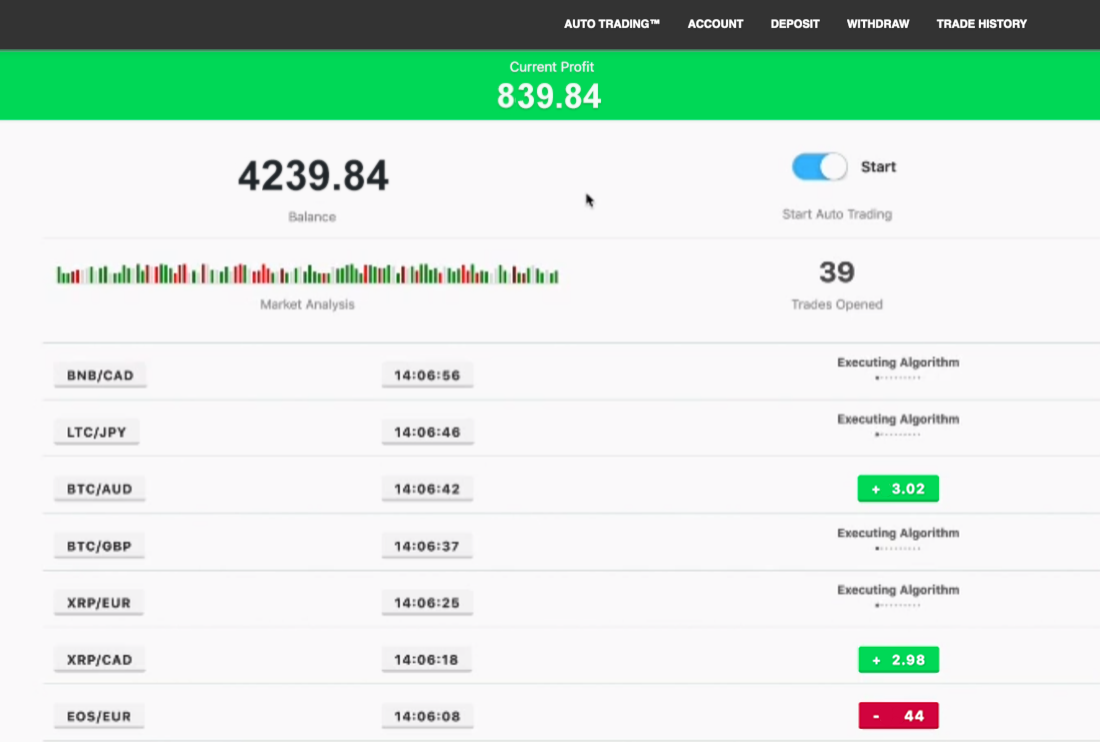
Task: Click the BTC/AUD pair tag
Action: [100, 490]
